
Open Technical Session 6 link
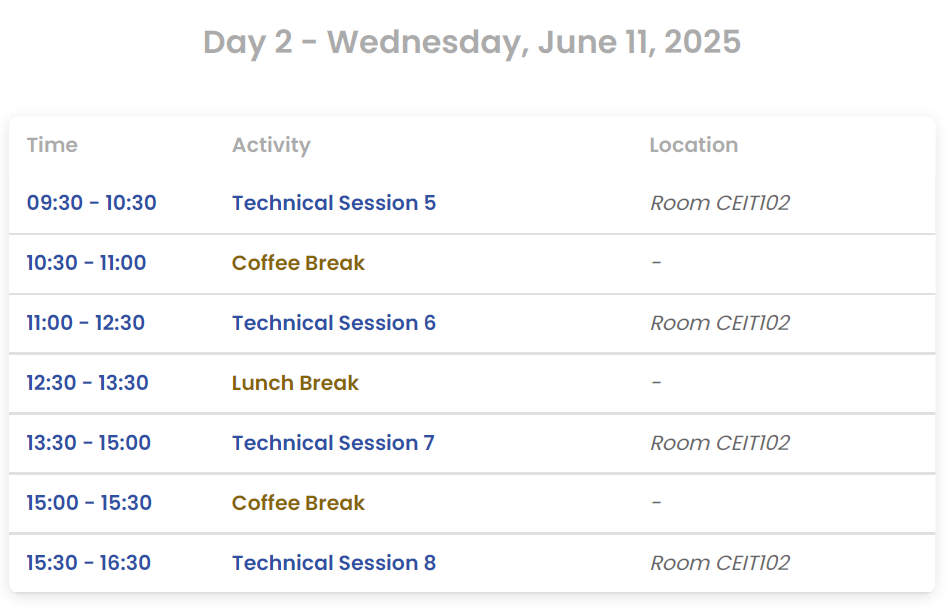[x=333, y=323]
